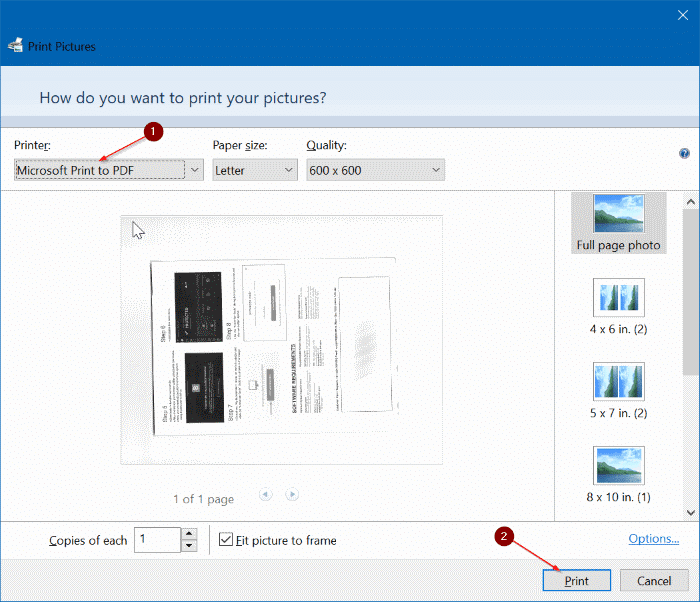Click the print preview image
Screen dimensions: 700x602
[x=281, y=340]
